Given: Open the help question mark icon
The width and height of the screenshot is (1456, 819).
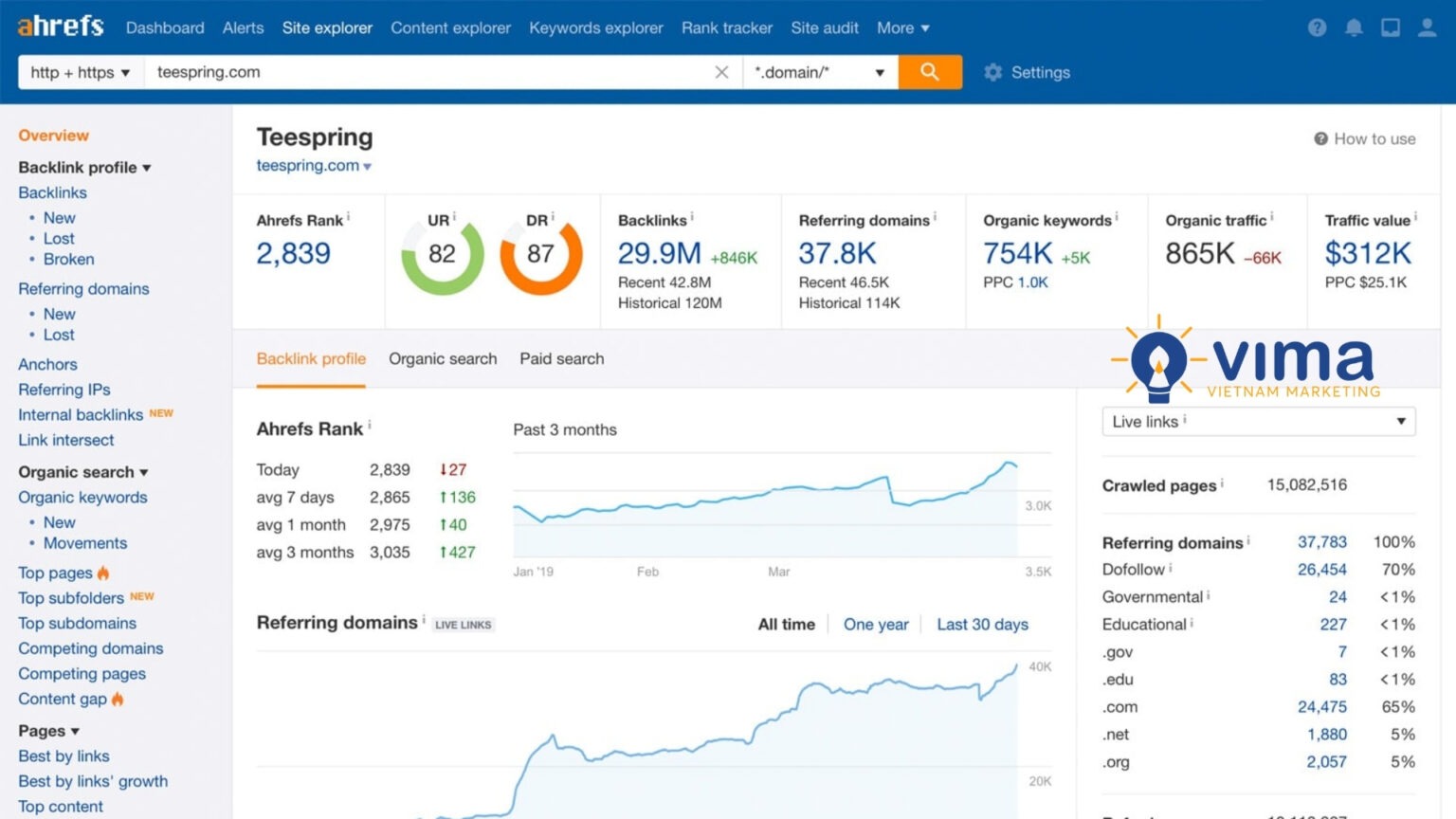Looking at the screenshot, I should click(1317, 27).
